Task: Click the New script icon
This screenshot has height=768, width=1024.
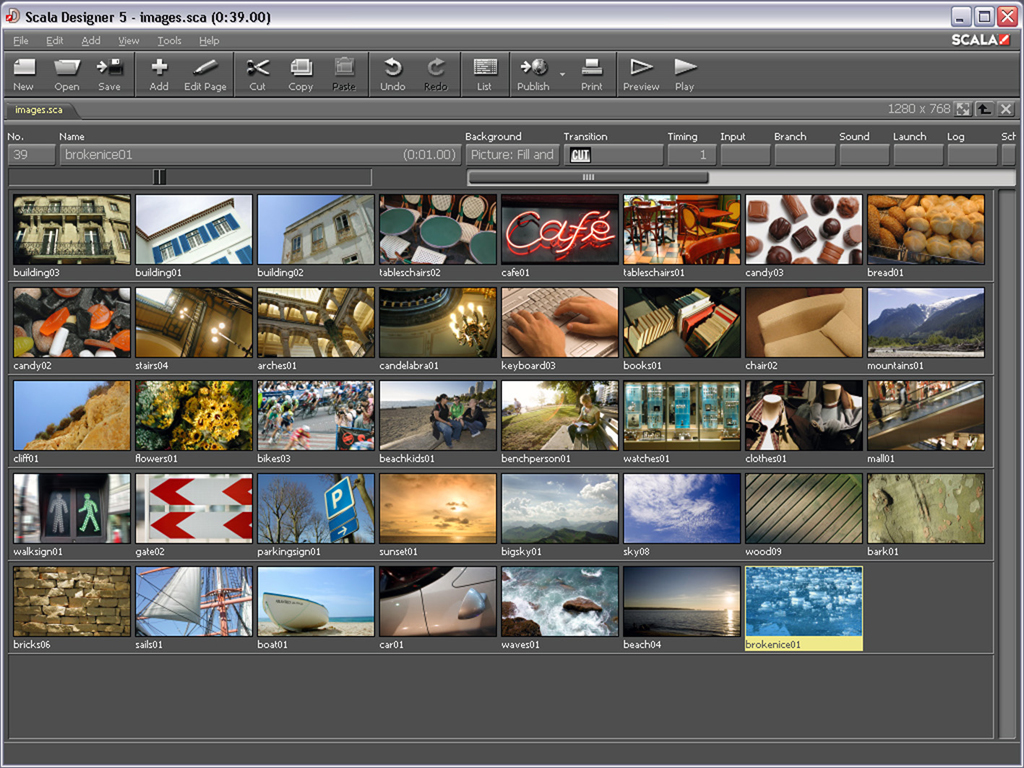Action: [24, 72]
